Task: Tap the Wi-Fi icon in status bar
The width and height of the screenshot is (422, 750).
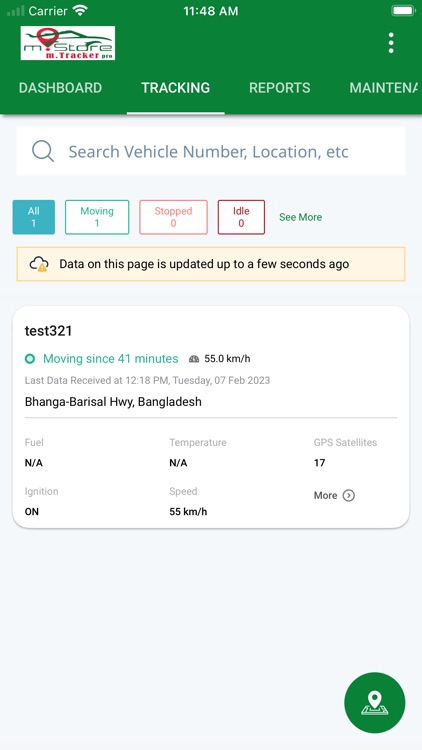Action: pyautogui.click(x=81, y=11)
